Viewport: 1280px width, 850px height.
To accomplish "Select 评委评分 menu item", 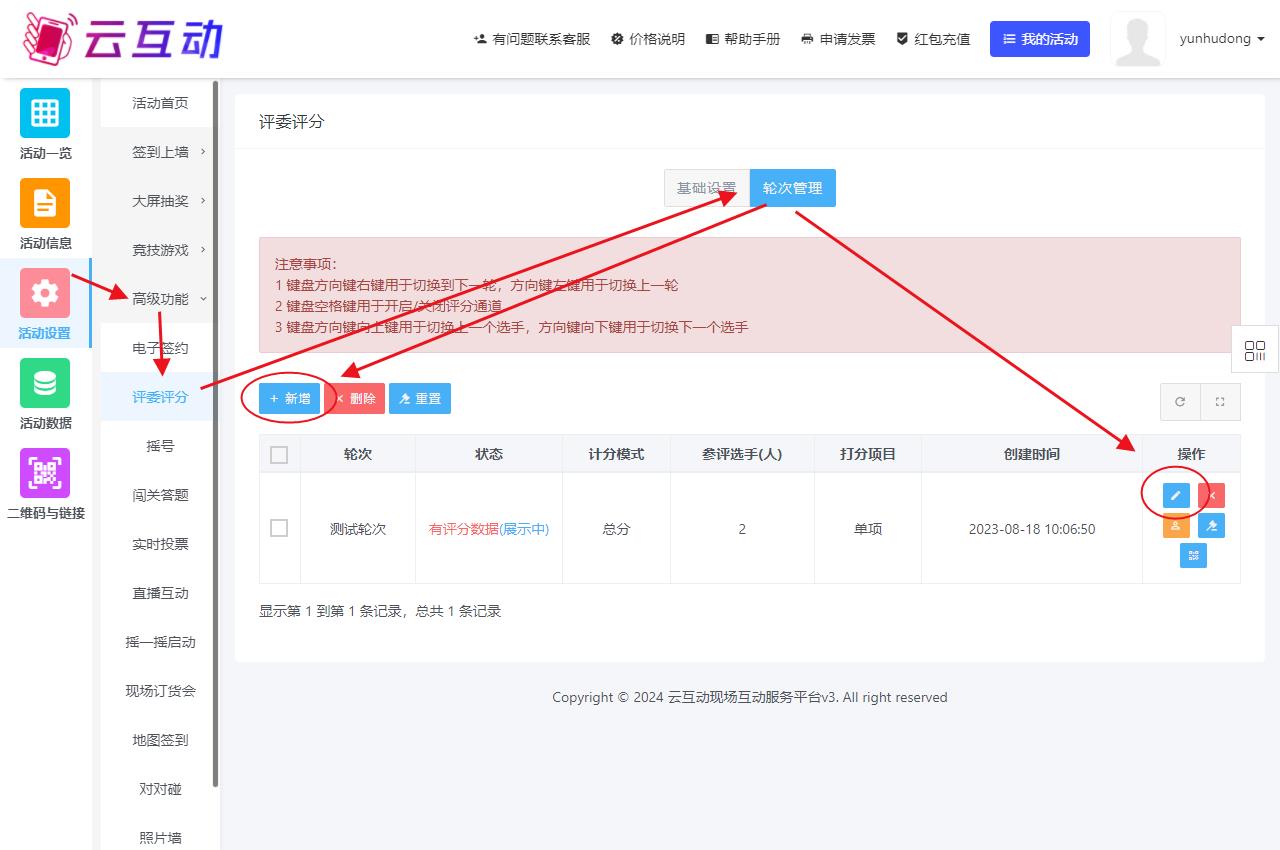I will pyautogui.click(x=159, y=397).
